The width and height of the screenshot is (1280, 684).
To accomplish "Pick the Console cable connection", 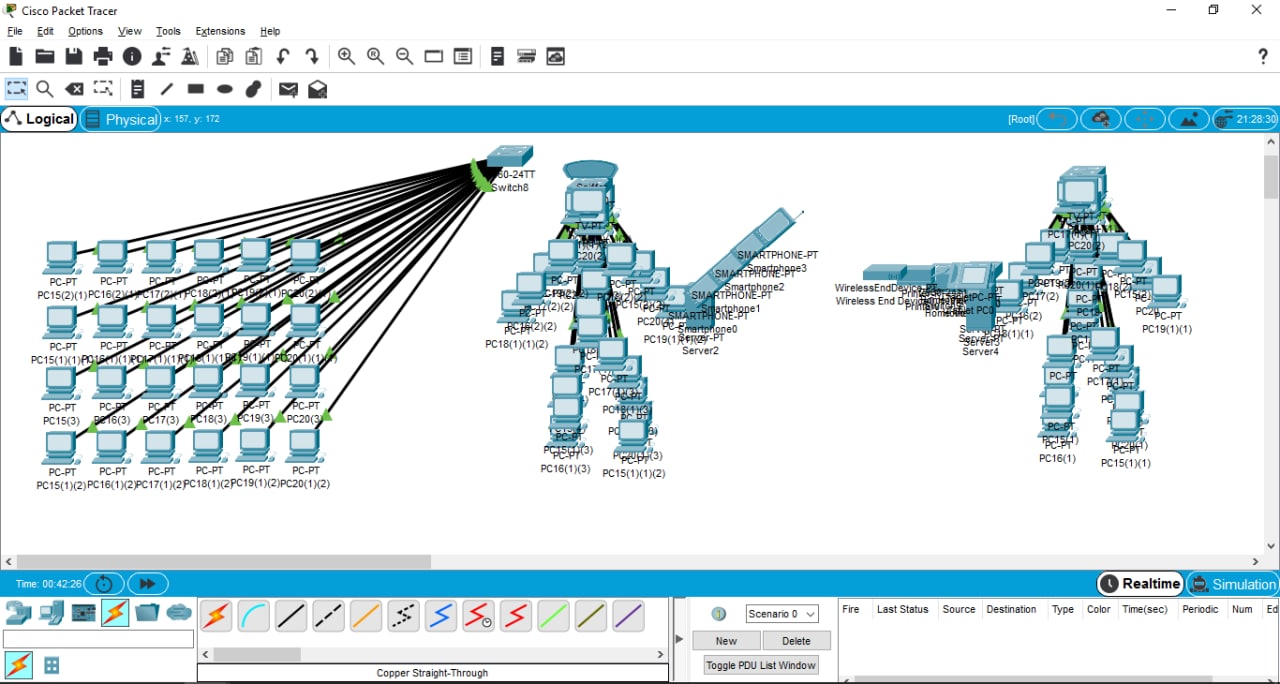I will point(254,616).
